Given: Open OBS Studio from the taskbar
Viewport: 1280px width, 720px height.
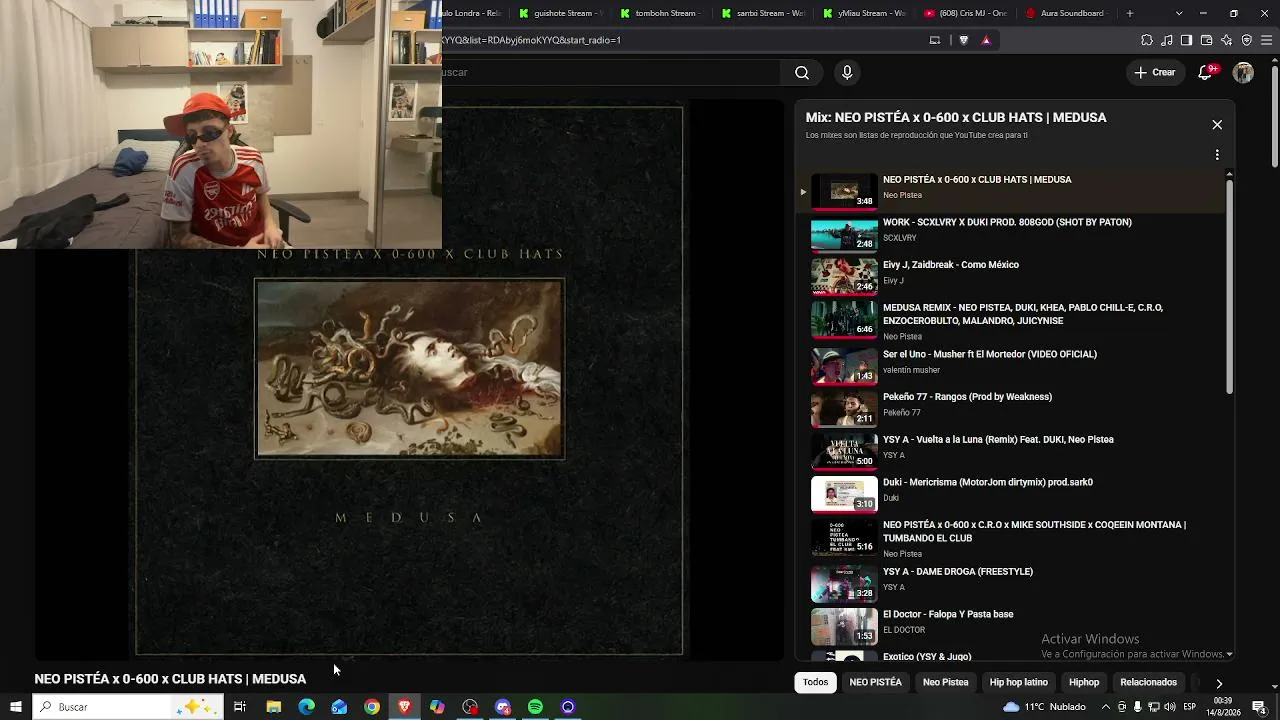Looking at the screenshot, I should [x=470, y=707].
